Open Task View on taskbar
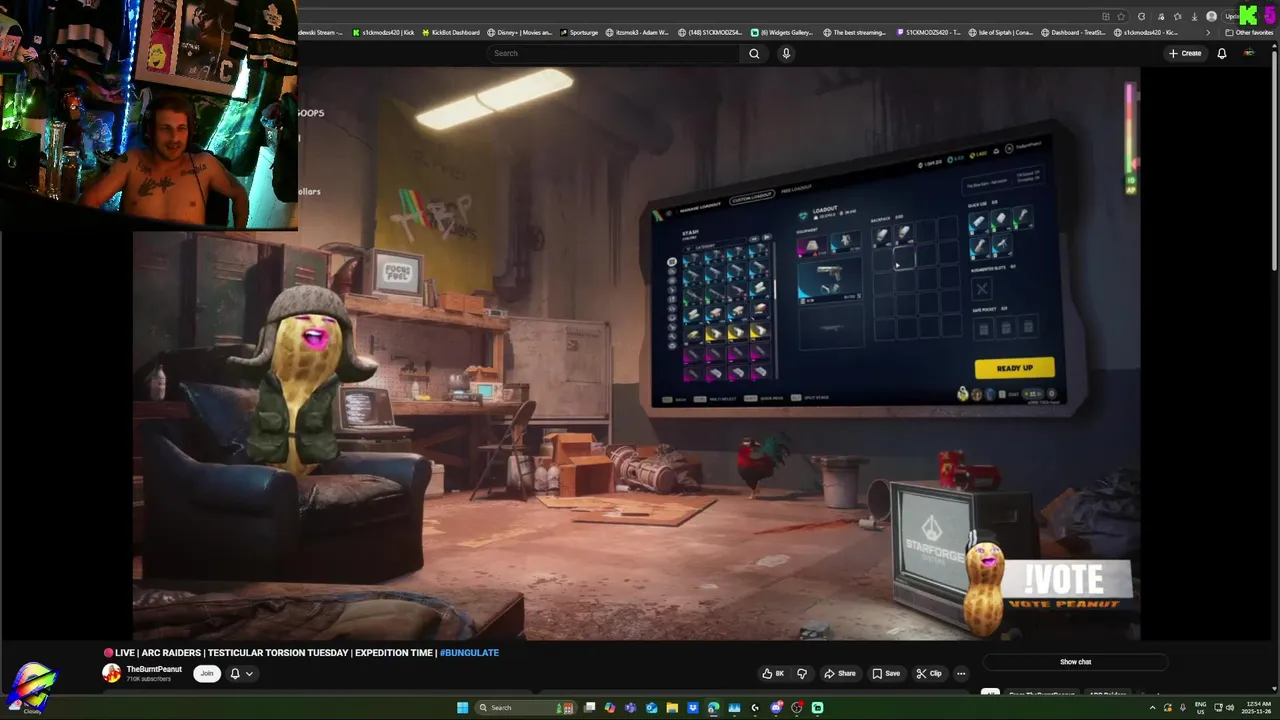1280x720 pixels. [x=589, y=708]
